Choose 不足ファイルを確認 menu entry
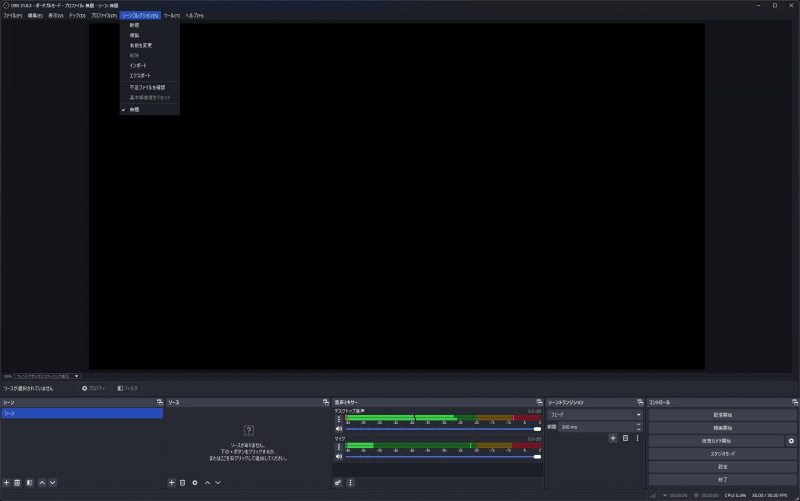800x501 pixels. (x=149, y=87)
